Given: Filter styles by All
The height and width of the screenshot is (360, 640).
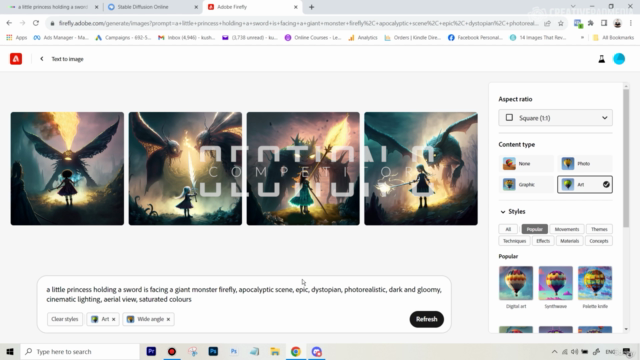Looking at the screenshot, I should click(x=508, y=229).
